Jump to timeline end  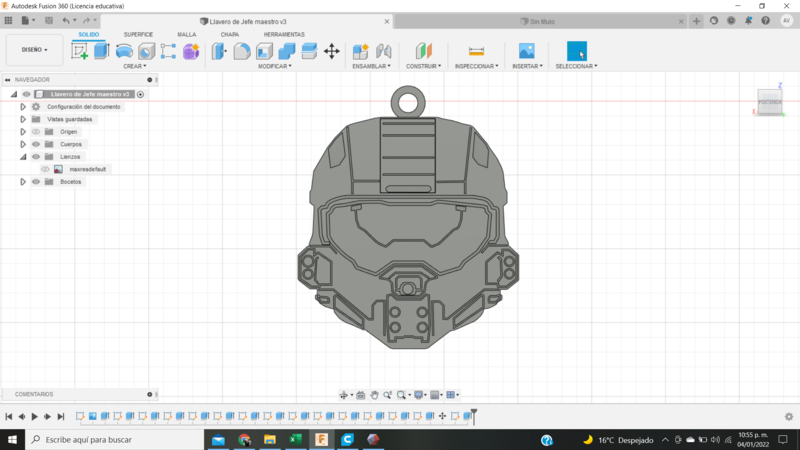(x=61, y=416)
